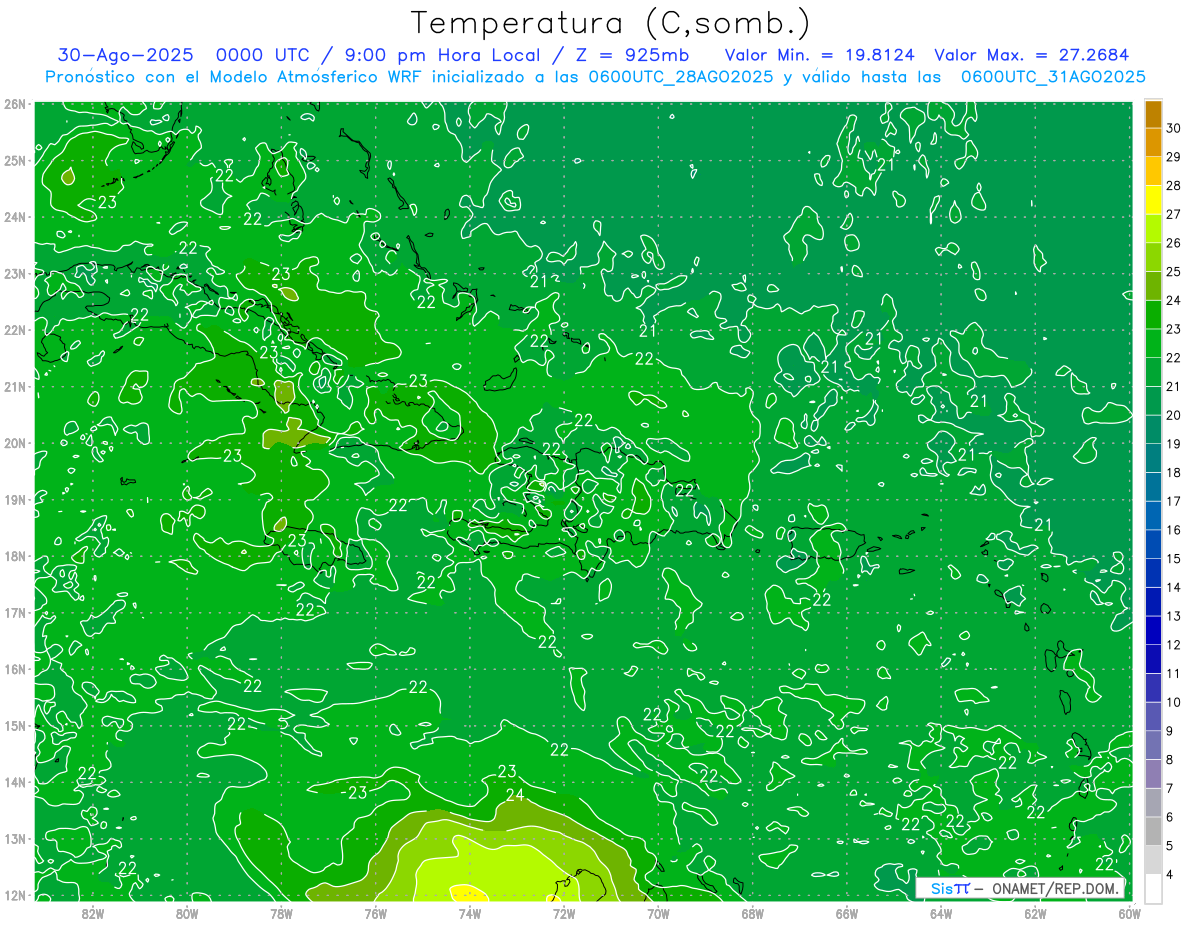Click the latitude axis label '26N'
The width and height of the screenshot is (1200, 927).
pyautogui.click(x=15, y=104)
